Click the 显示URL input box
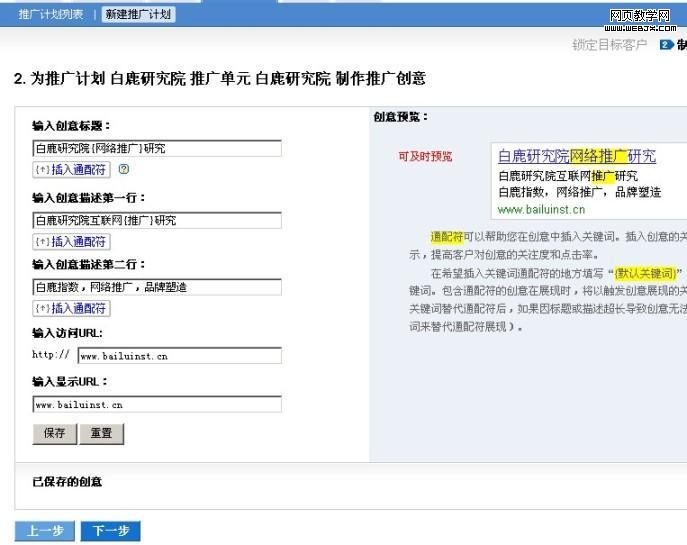Viewport: 687px width, 545px height. (156, 404)
